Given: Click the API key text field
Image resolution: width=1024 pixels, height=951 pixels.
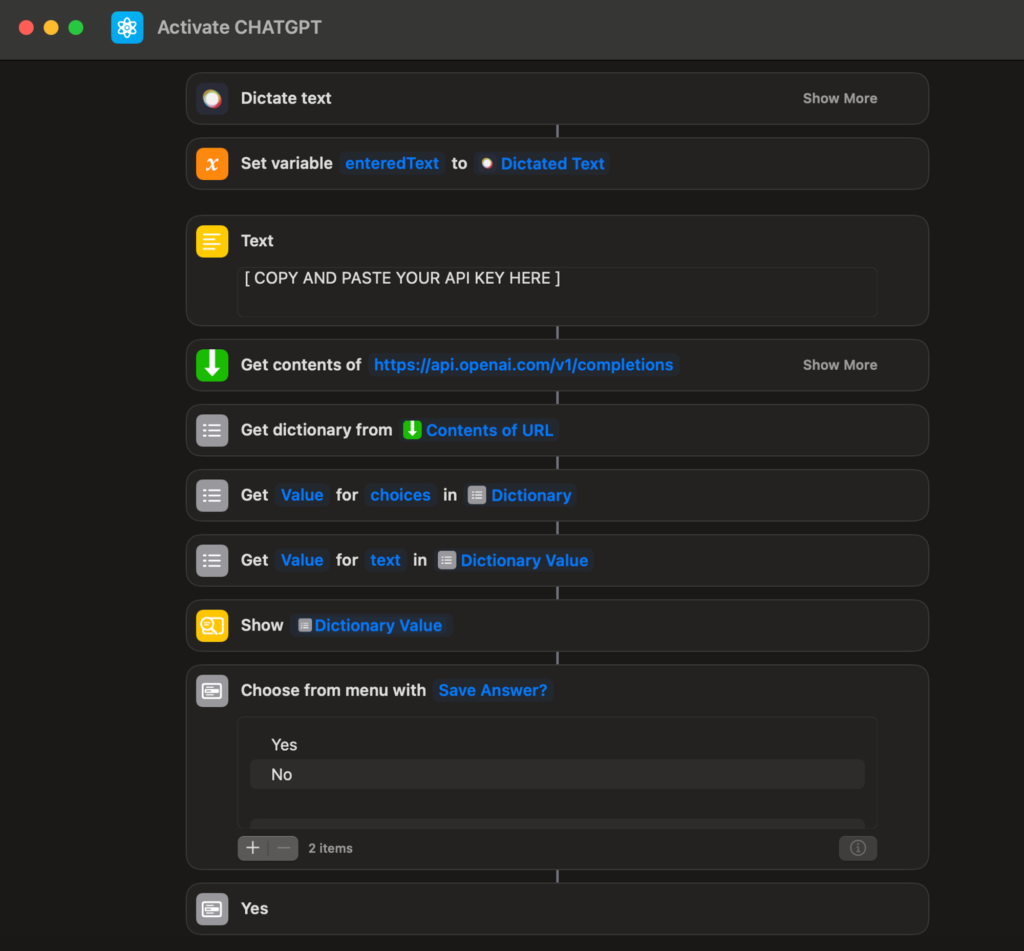Looking at the screenshot, I should (x=556, y=291).
